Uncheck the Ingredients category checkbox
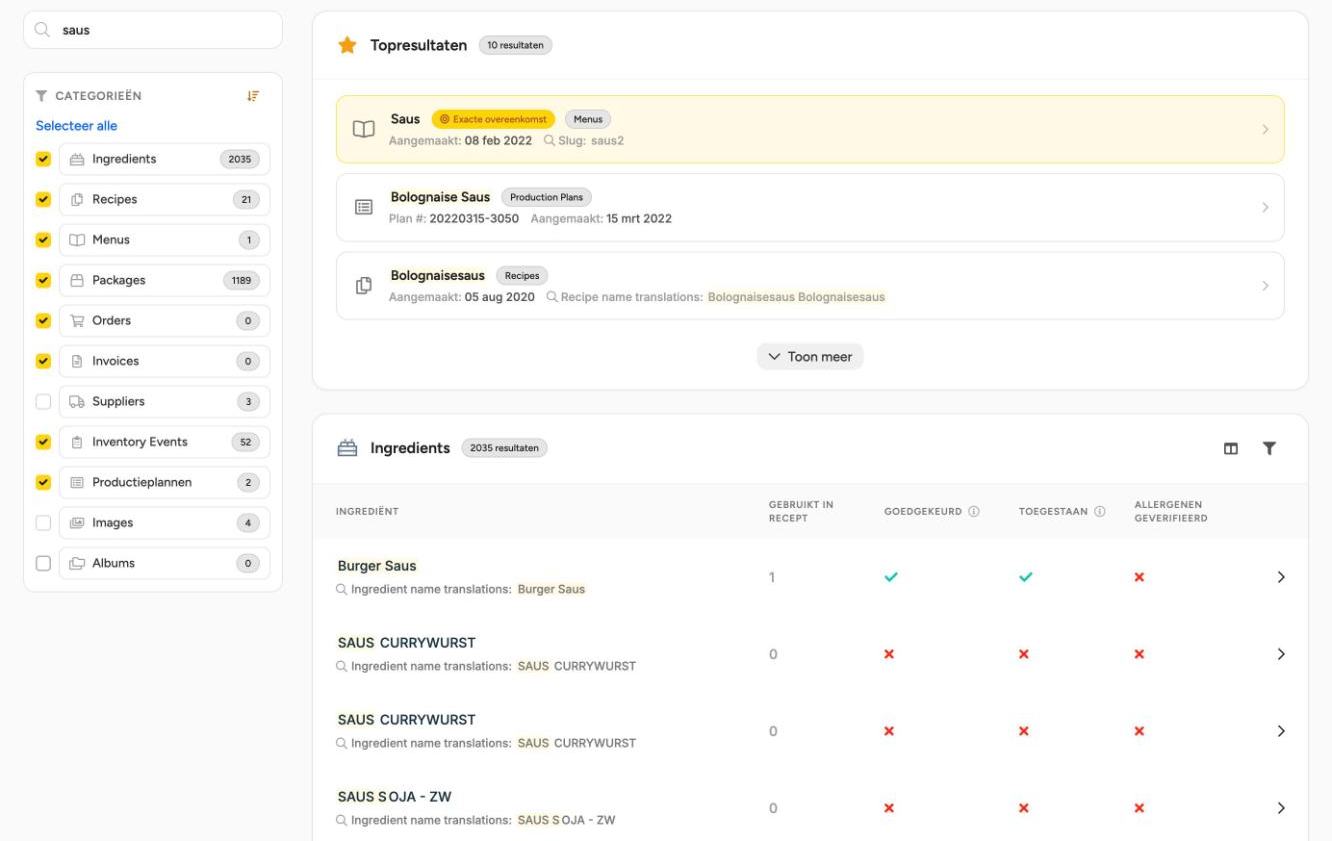The width and height of the screenshot is (1332, 841). coord(43,159)
